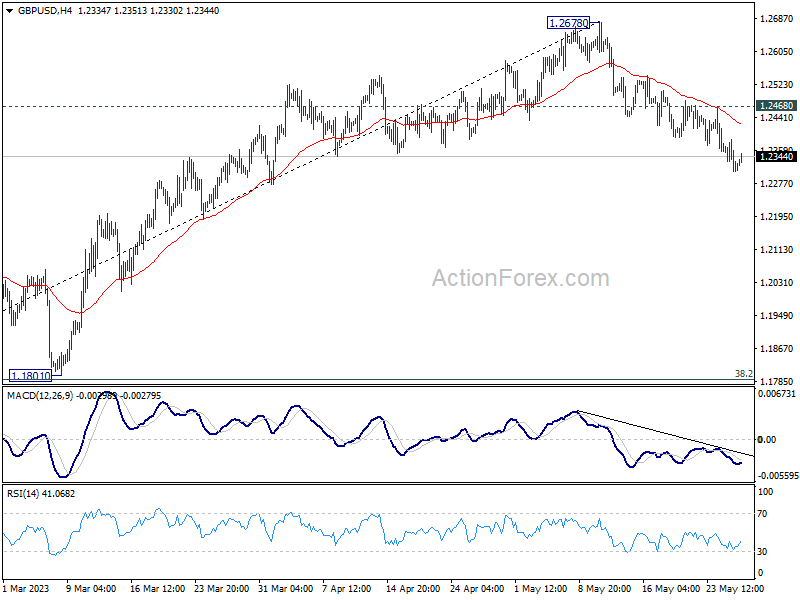Click the 1.24680 price level tag

point(777,106)
